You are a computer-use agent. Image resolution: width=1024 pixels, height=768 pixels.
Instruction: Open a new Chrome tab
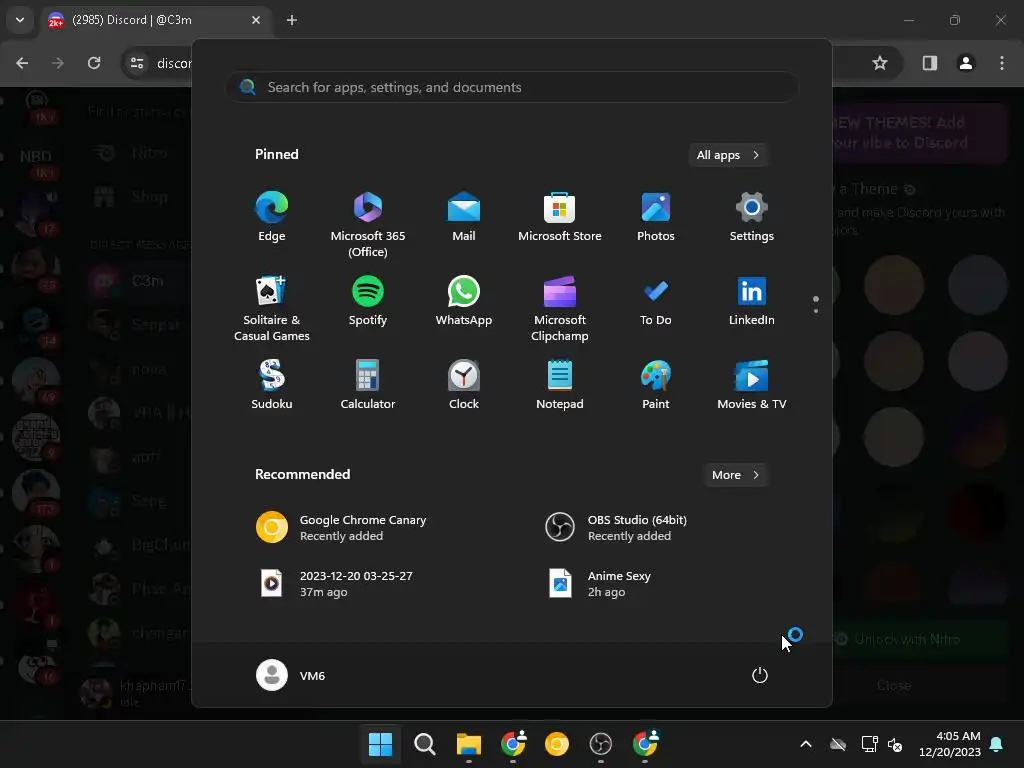pyautogui.click(x=292, y=20)
